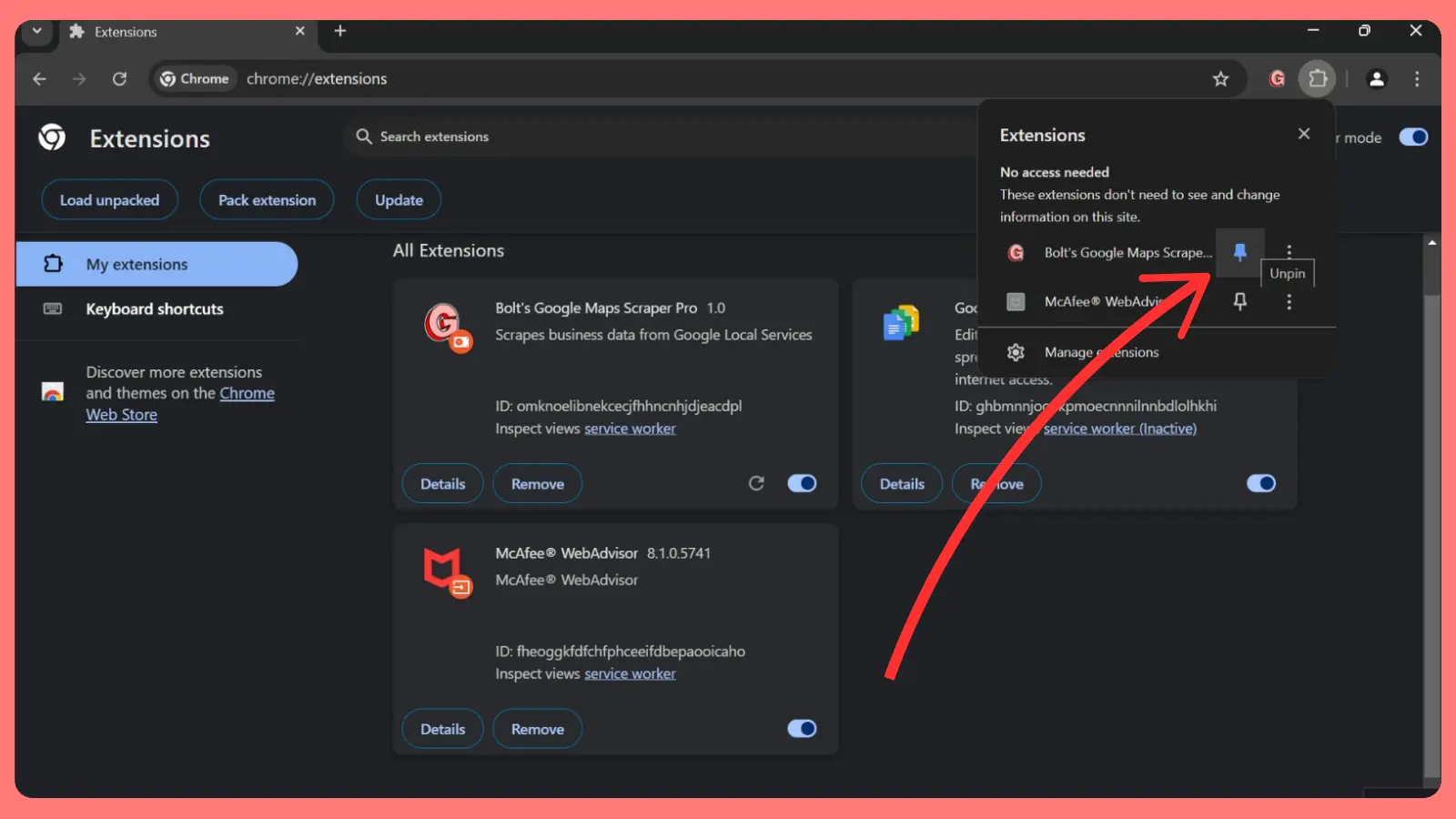Pin the McAfee WebAdvisor extension
The image size is (1456, 819).
coord(1239,301)
